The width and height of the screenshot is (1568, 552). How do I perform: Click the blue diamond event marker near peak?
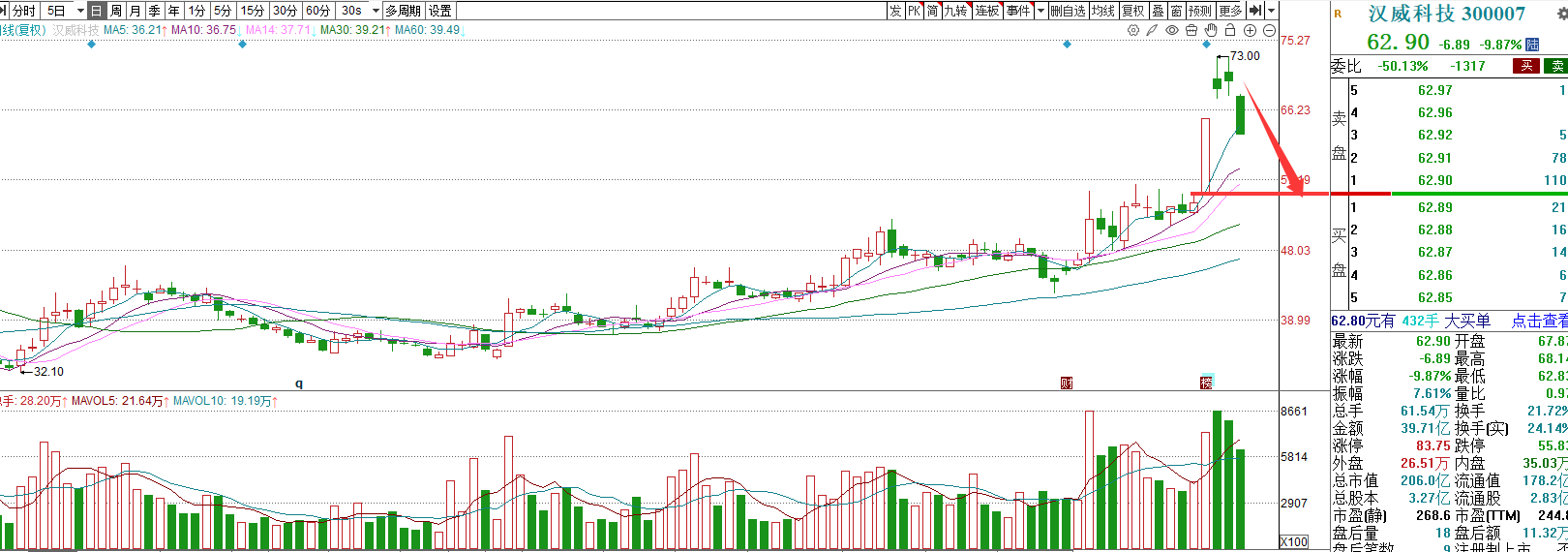coord(1206,45)
